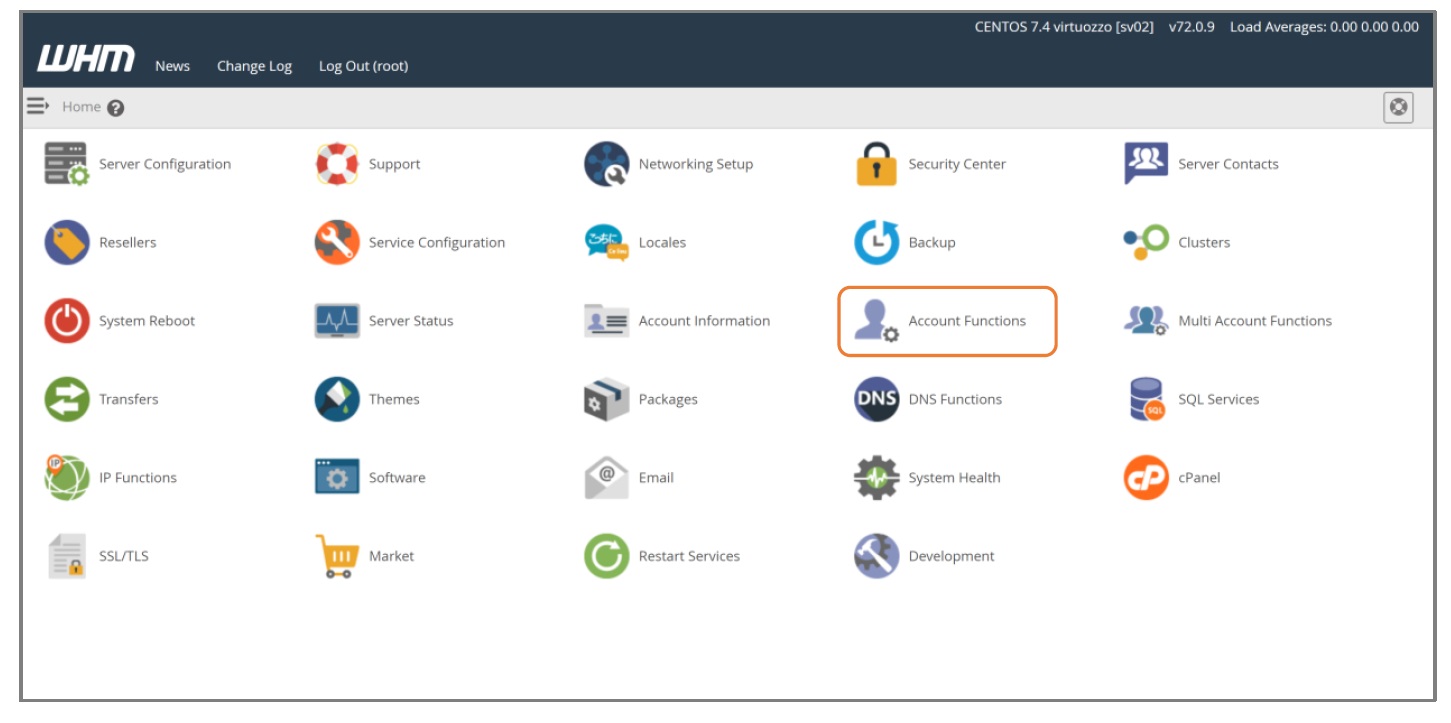Expand the sidebar navigation menu toggle
Image resolution: width=1451 pixels, height=723 pixels.
click(x=38, y=105)
